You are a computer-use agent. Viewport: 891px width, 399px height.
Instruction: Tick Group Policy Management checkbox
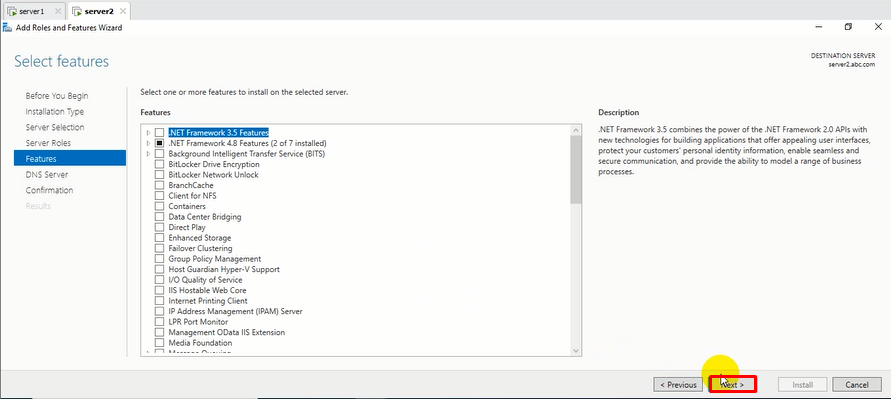tap(159, 259)
